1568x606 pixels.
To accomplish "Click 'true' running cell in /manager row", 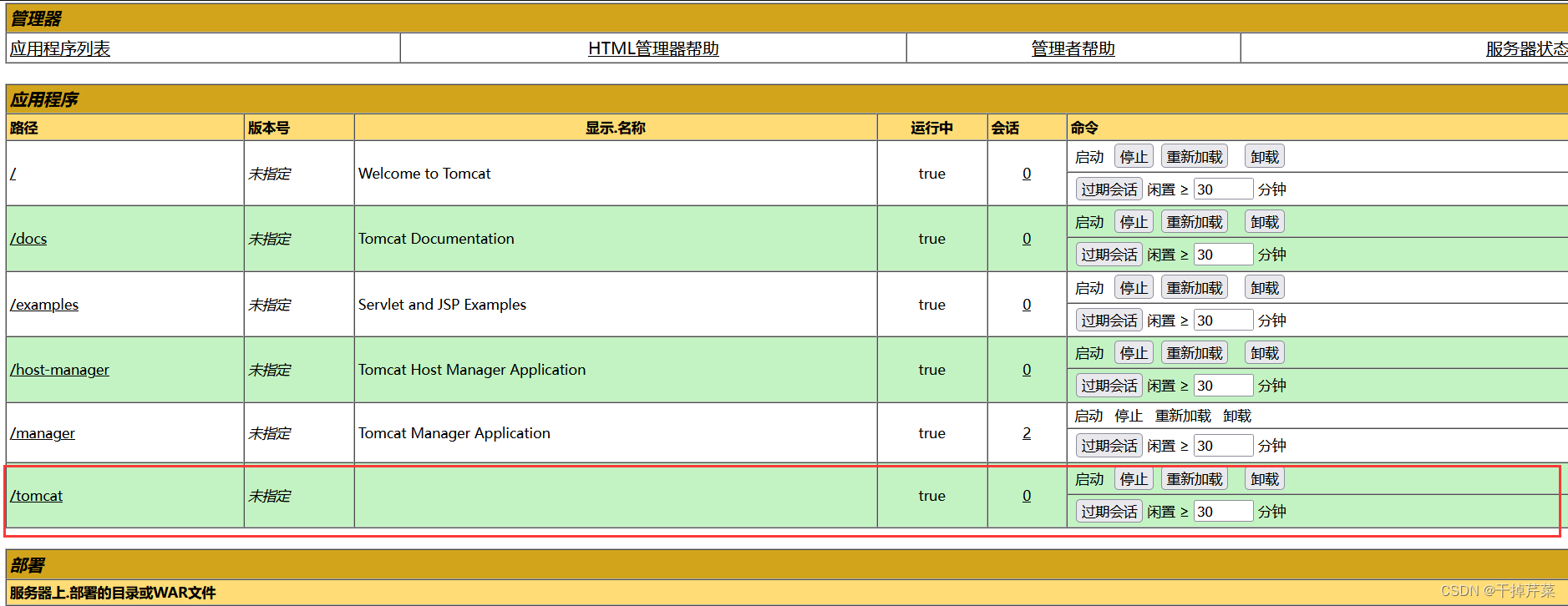I will point(932,433).
